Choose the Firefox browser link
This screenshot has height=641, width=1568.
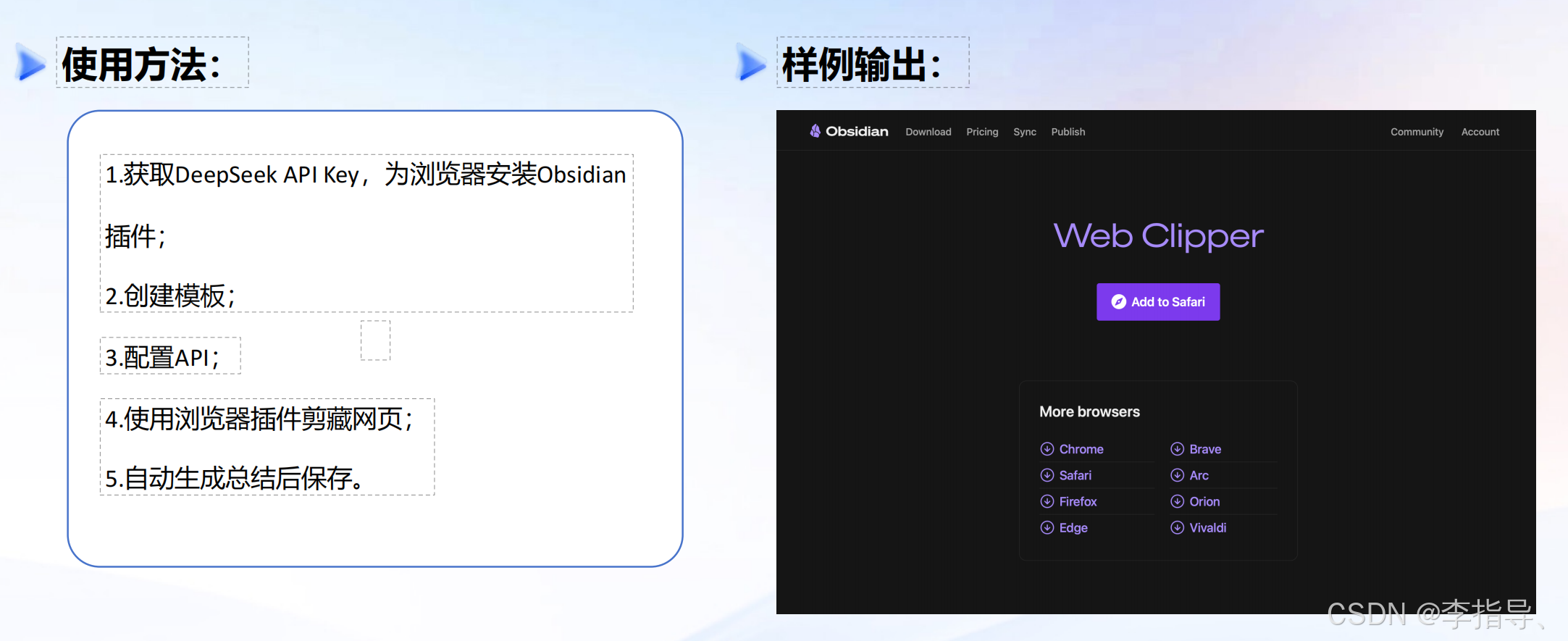pyautogui.click(x=1078, y=501)
